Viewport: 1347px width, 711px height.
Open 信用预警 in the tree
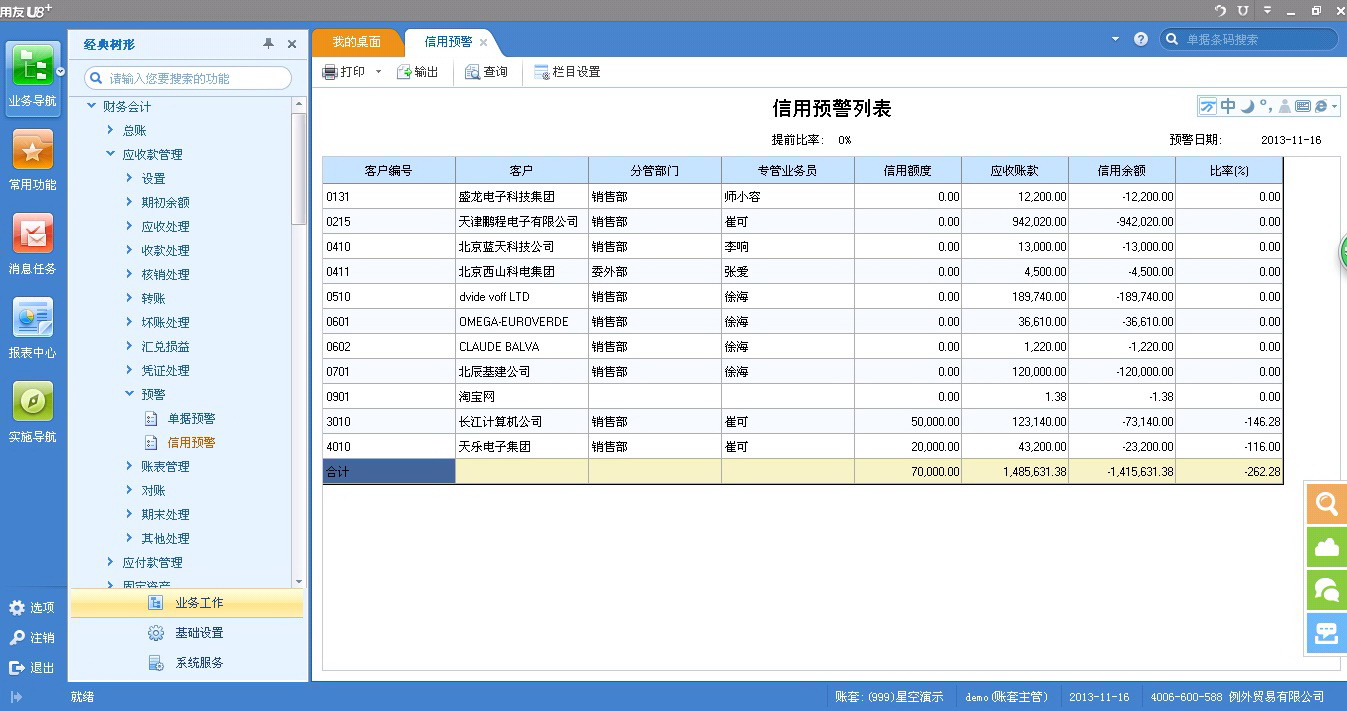(x=191, y=443)
